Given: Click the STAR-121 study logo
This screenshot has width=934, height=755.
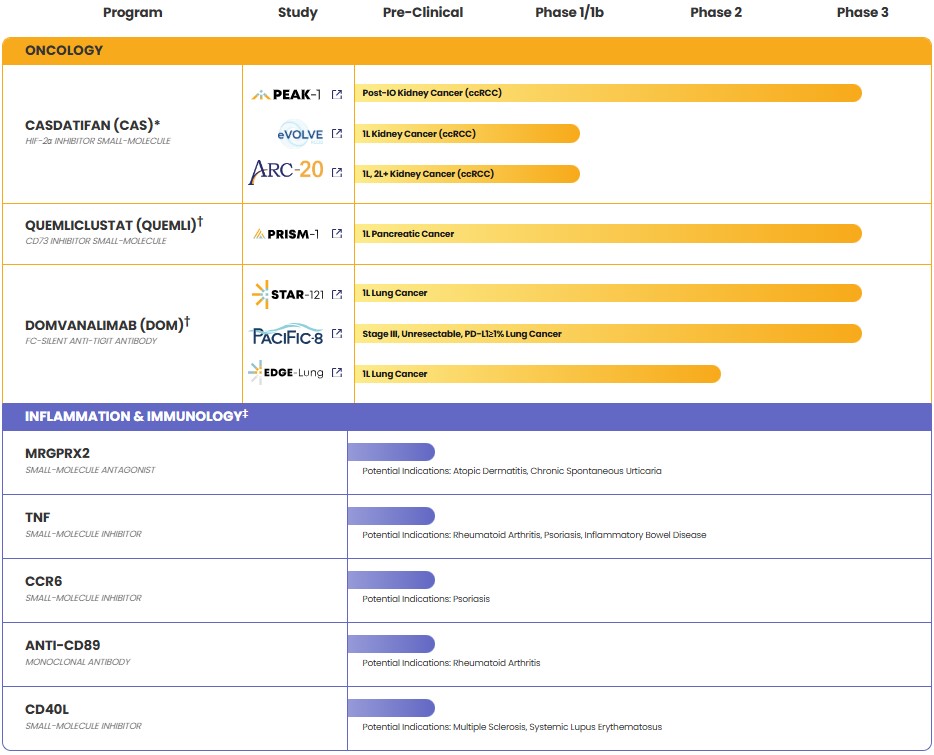Looking at the screenshot, I should click(286, 294).
